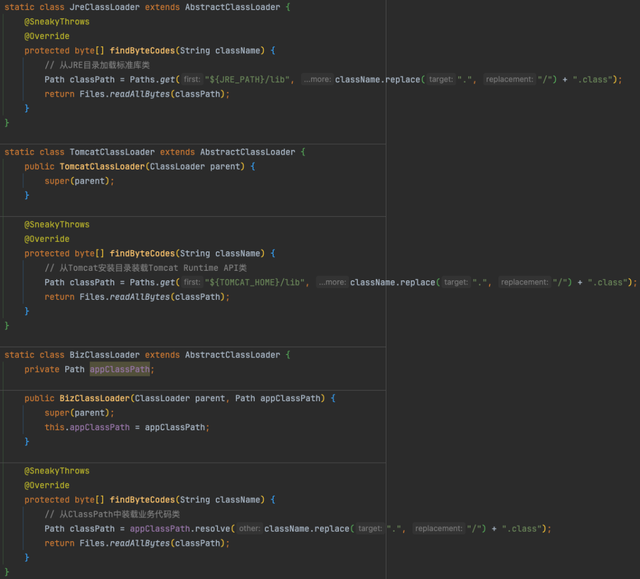The width and height of the screenshot is (640, 579).
Task: Click the comment mentioning Tomcat Runtime API
Action: 146,268
